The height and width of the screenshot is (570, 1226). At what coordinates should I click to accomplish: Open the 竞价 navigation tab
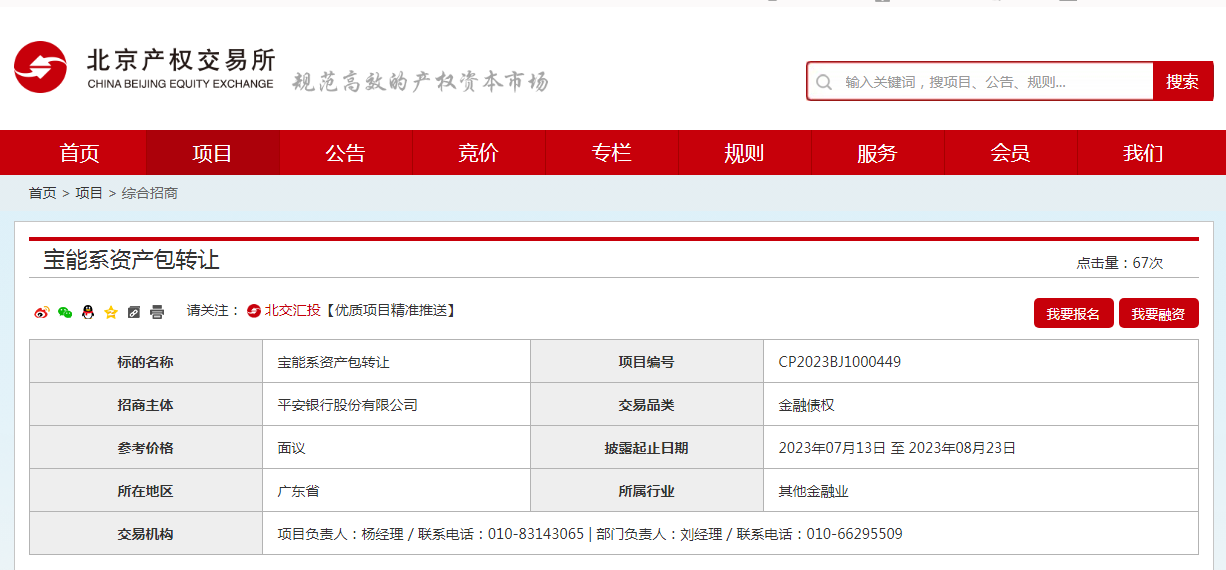[x=479, y=153]
